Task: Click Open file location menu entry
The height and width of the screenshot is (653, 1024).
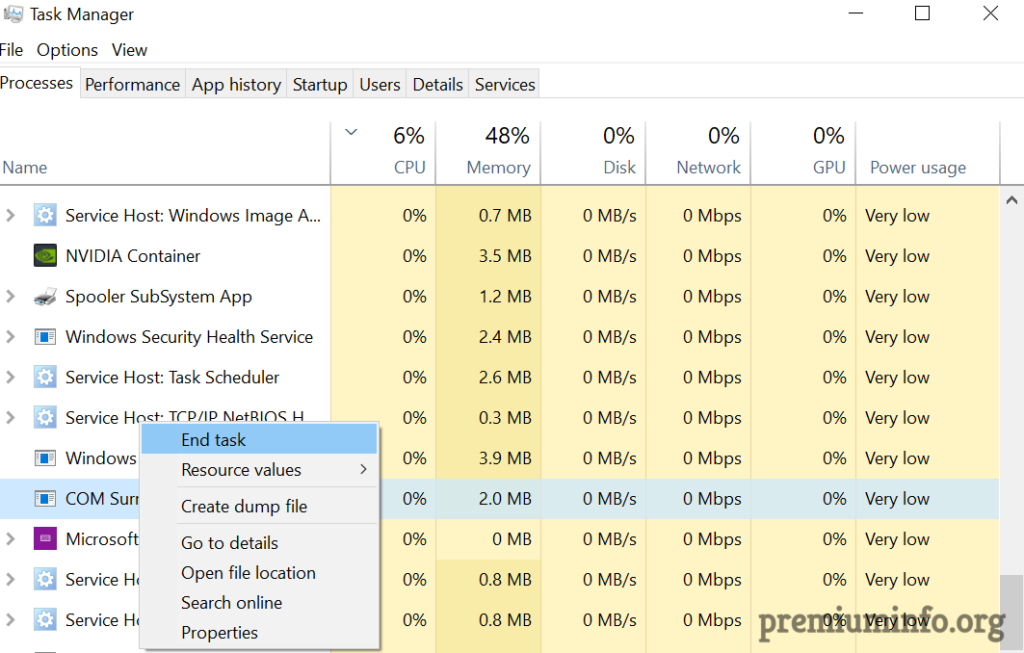Action: (248, 573)
